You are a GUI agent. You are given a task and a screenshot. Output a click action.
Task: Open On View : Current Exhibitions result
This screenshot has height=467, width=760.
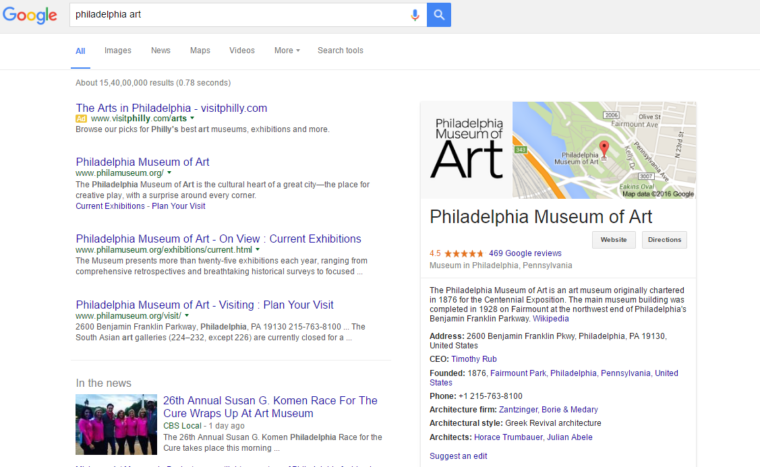tap(219, 239)
